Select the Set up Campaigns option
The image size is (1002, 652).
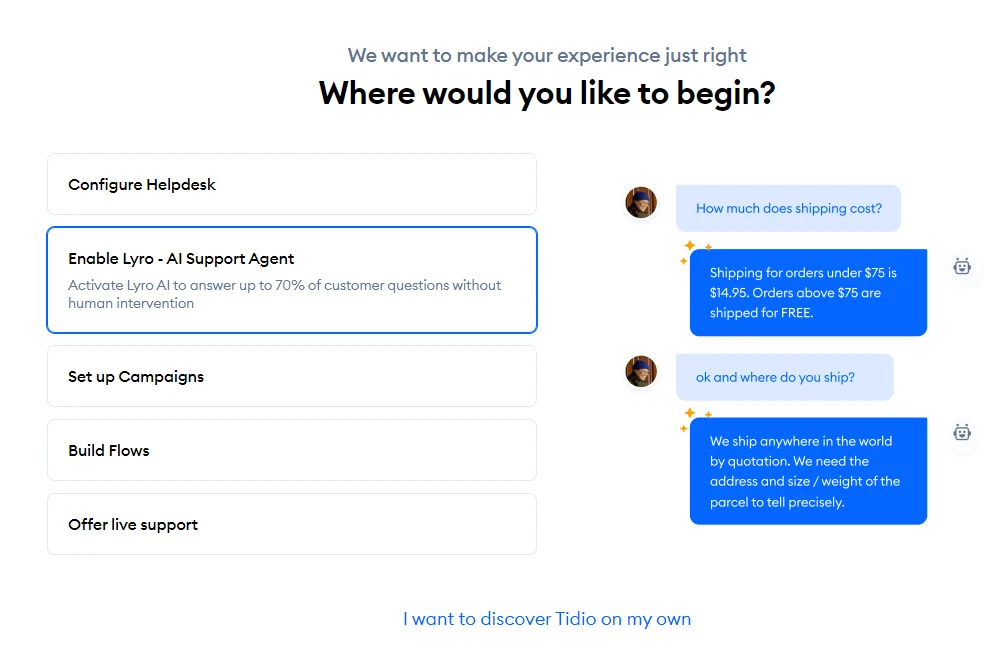point(292,376)
